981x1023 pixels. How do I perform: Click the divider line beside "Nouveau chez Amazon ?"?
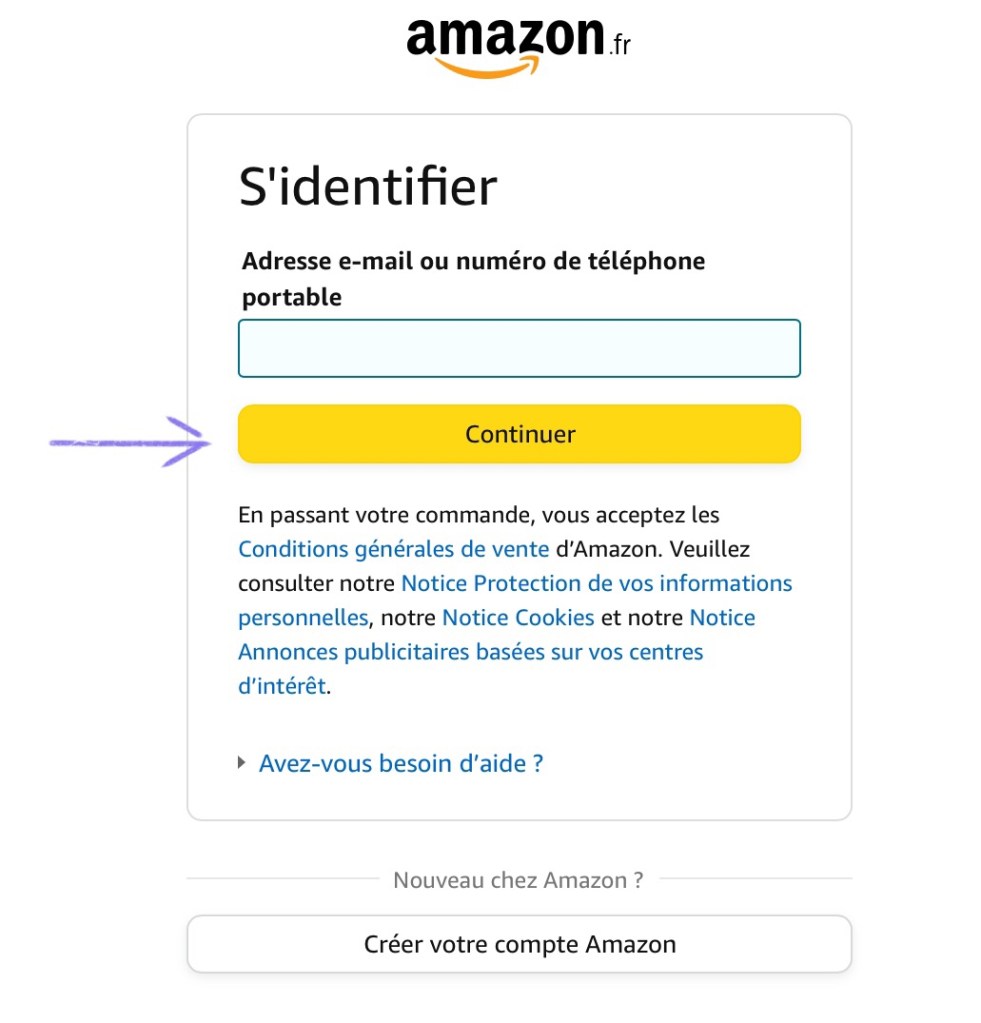coord(280,880)
